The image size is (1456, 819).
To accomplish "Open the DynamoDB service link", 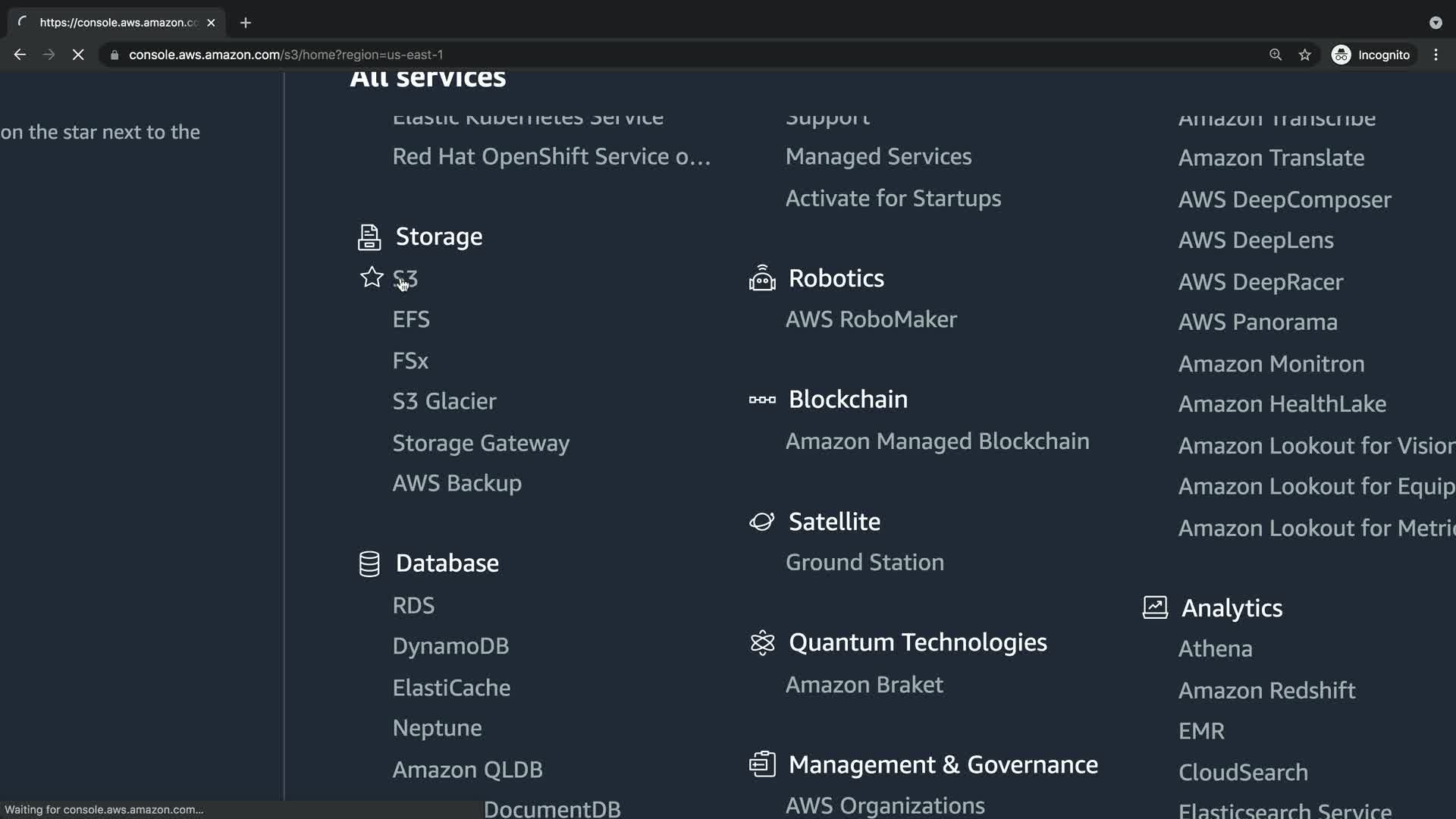I will point(450,646).
